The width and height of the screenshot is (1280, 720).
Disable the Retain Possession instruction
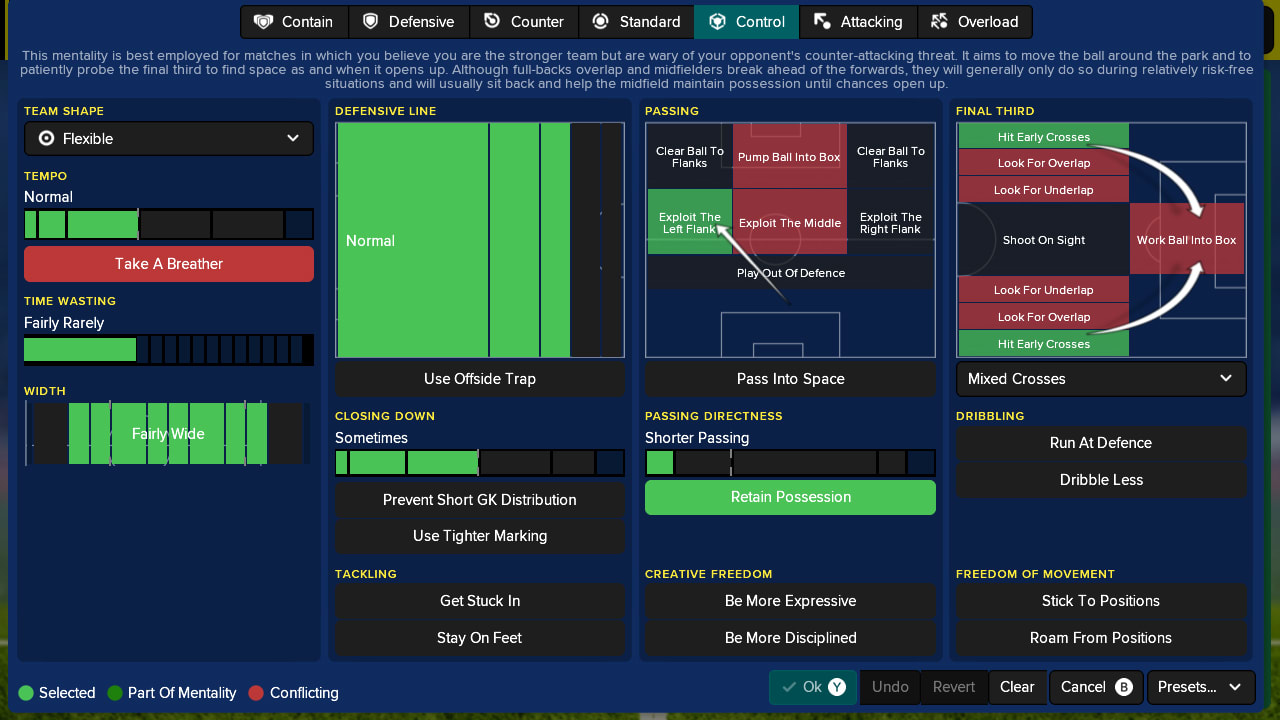[790, 497]
